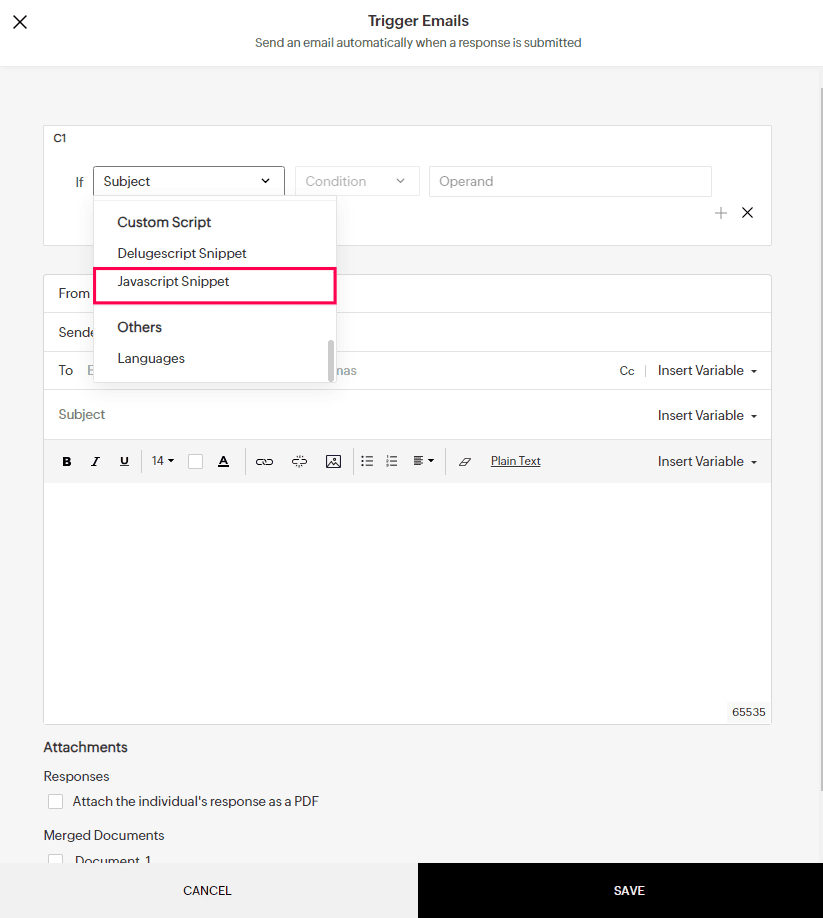Insert an image into email body
Image resolution: width=823 pixels, height=918 pixels.
point(333,461)
